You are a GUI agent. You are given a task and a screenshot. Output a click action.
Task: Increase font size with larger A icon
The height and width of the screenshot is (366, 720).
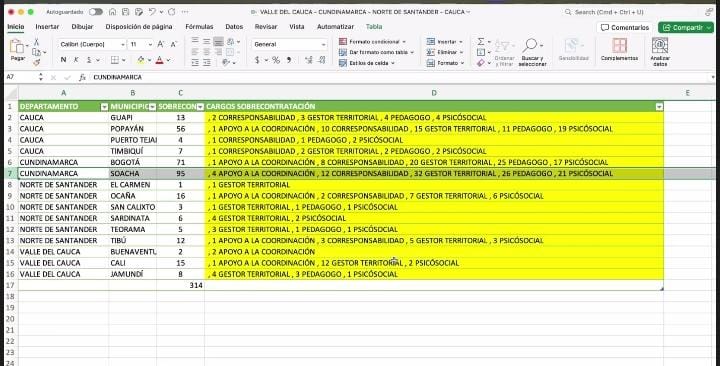click(161, 45)
